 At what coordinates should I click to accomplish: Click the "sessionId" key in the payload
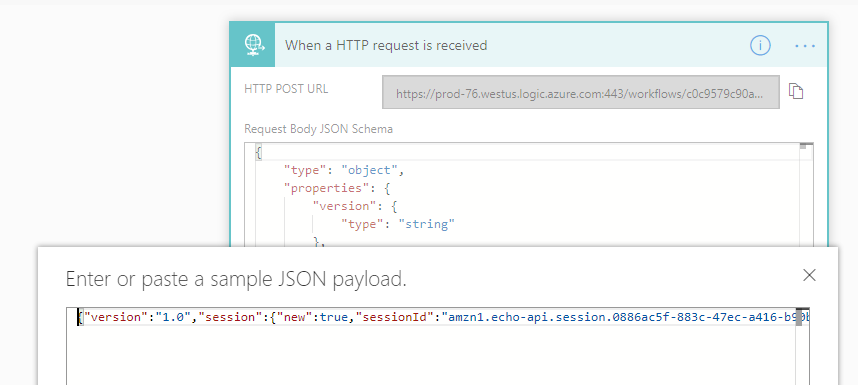pyautogui.click(x=391, y=317)
